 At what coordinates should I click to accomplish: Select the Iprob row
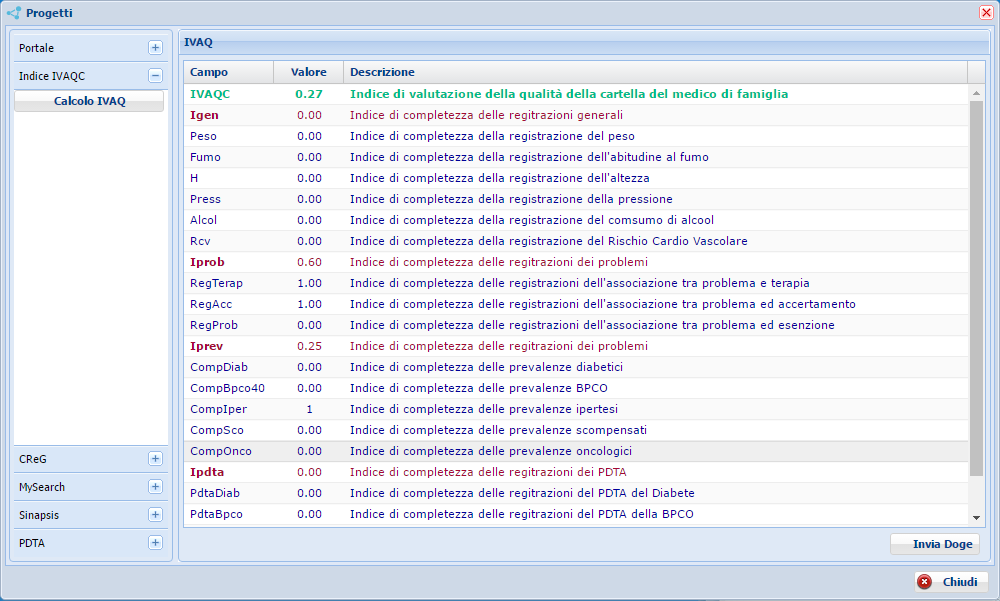pyautogui.click(x=576, y=262)
